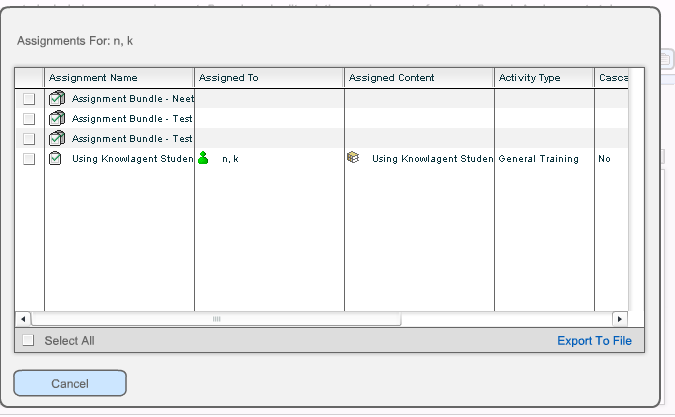Click the Assigned To column header

(268, 78)
